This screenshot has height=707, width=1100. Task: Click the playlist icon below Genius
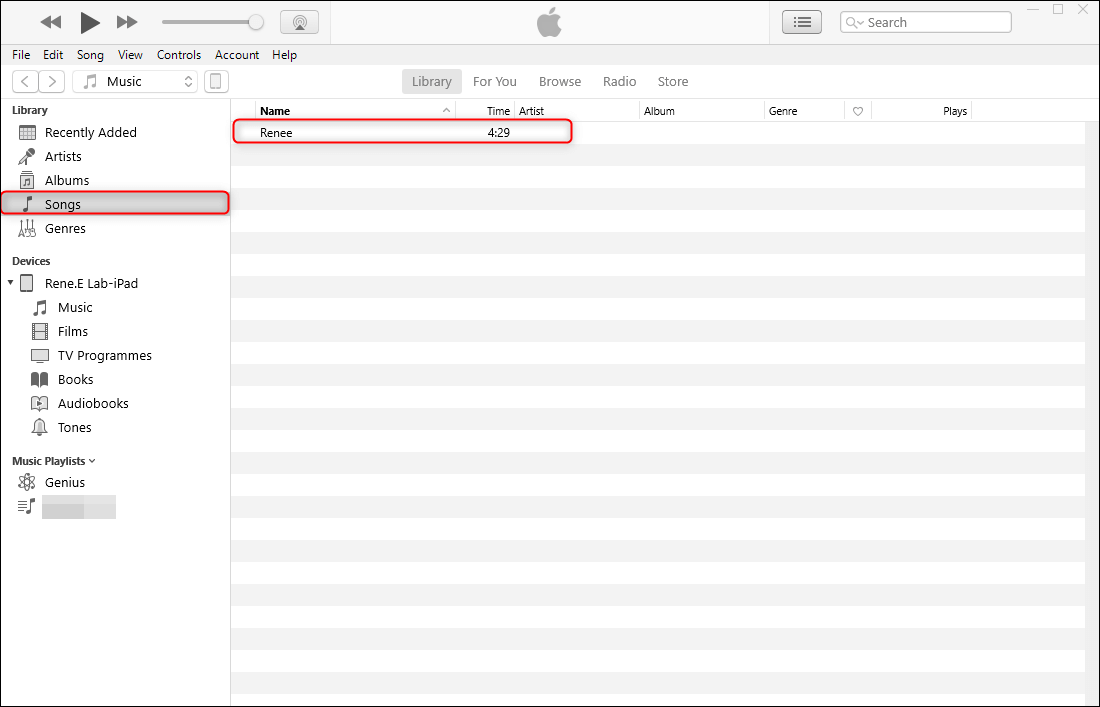click(x=27, y=506)
